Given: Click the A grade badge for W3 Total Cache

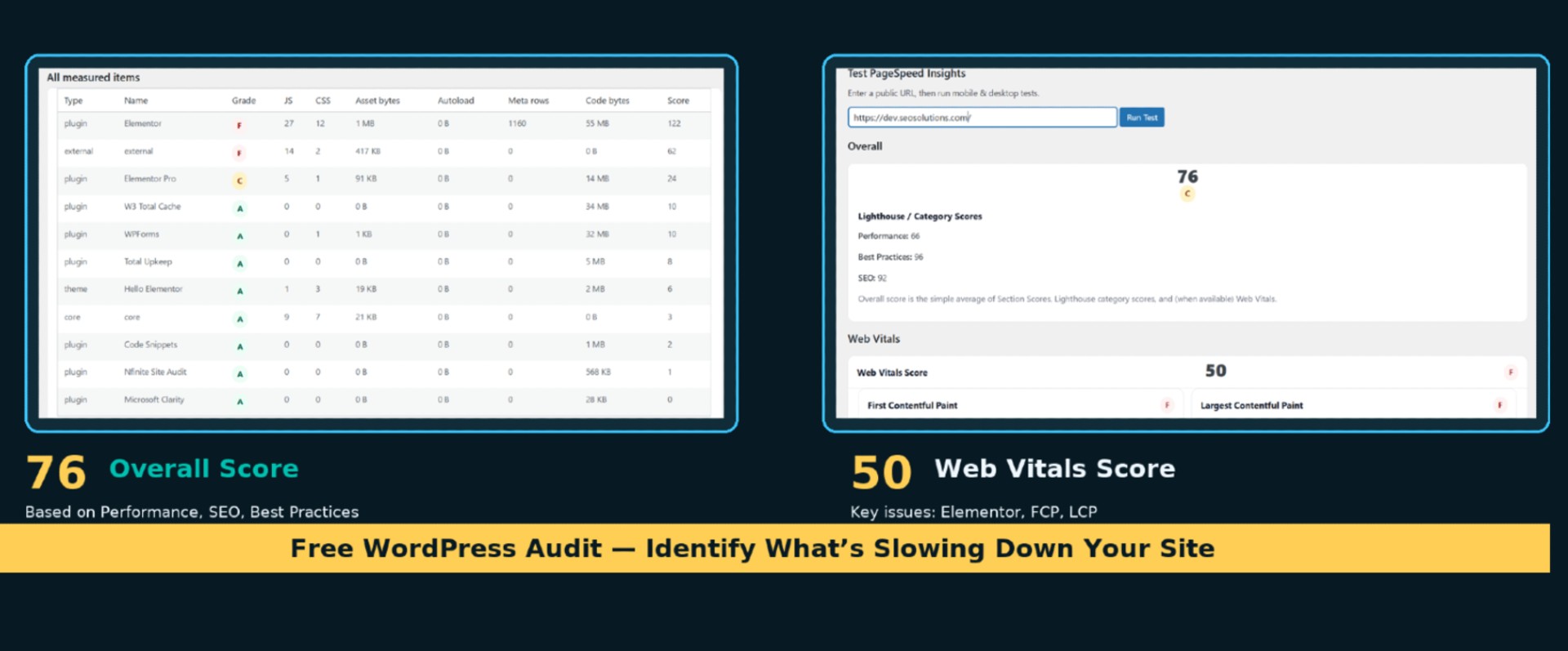Looking at the screenshot, I should 240,209.
